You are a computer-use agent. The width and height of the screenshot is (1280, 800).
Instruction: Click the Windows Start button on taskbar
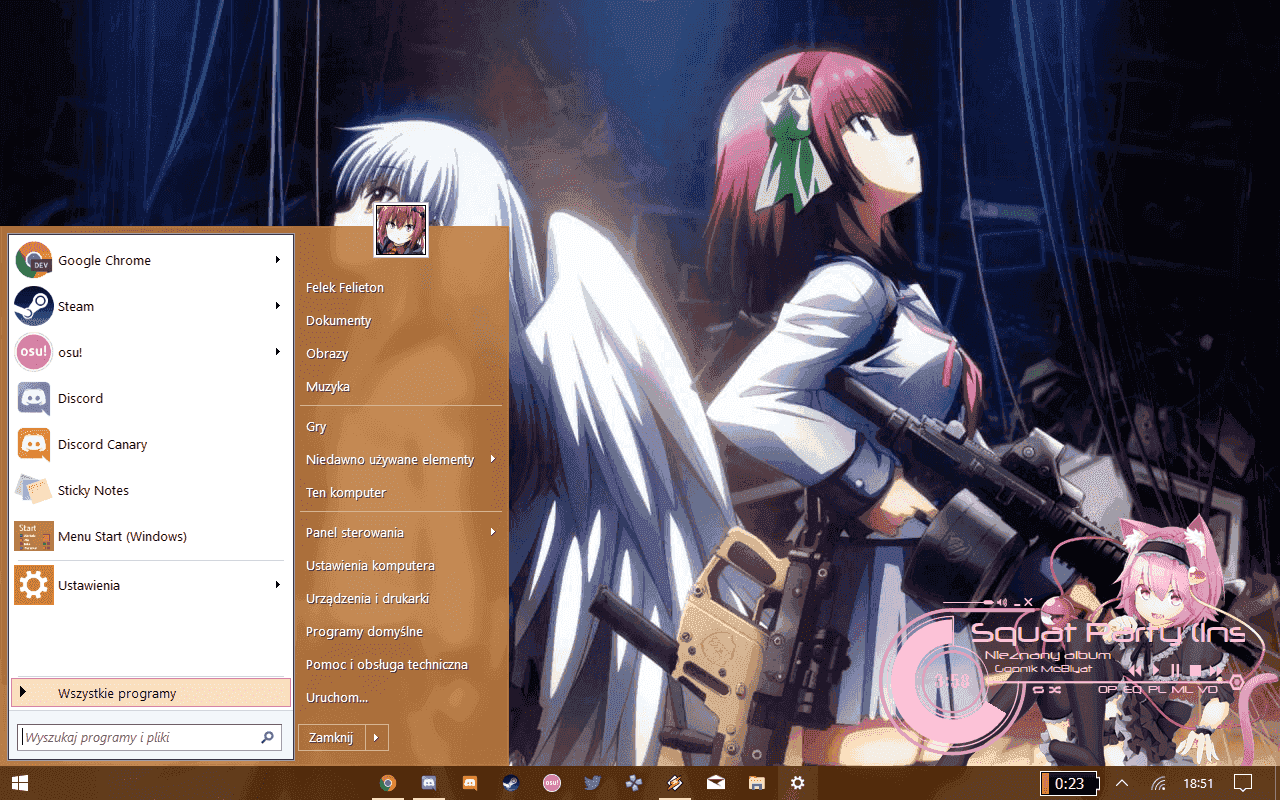tap(19, 783)
